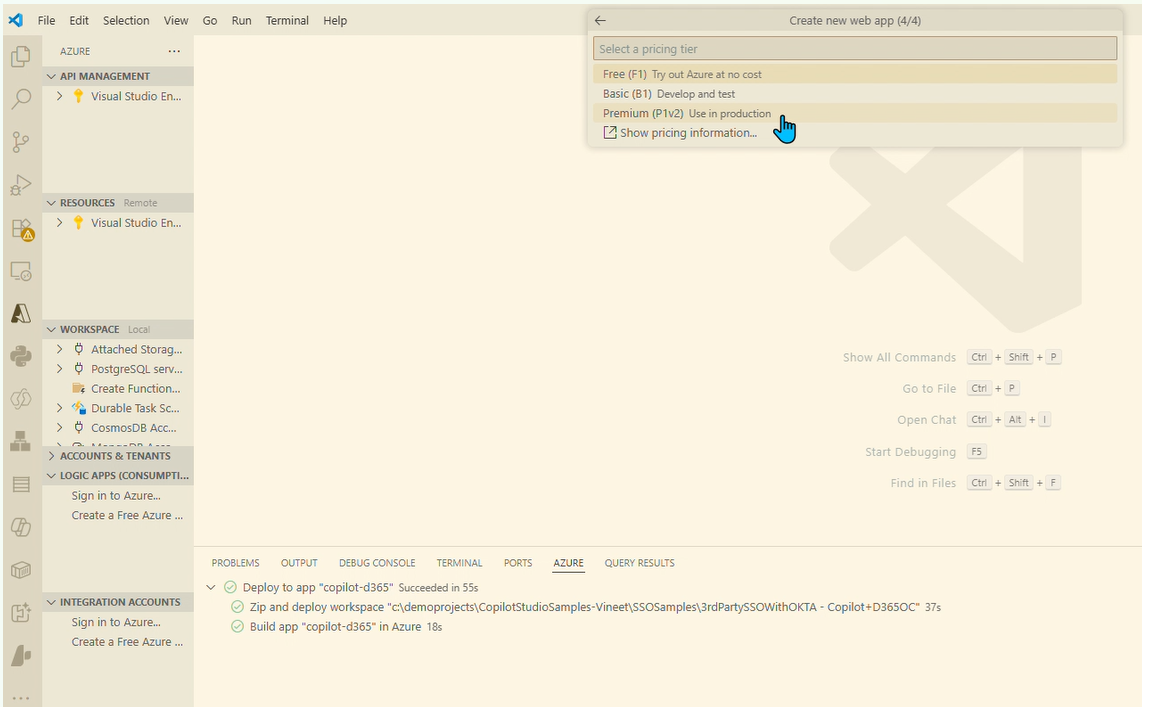
Task: Switch to the OUTPUT panel tab
Action: [x=299, y=563]
